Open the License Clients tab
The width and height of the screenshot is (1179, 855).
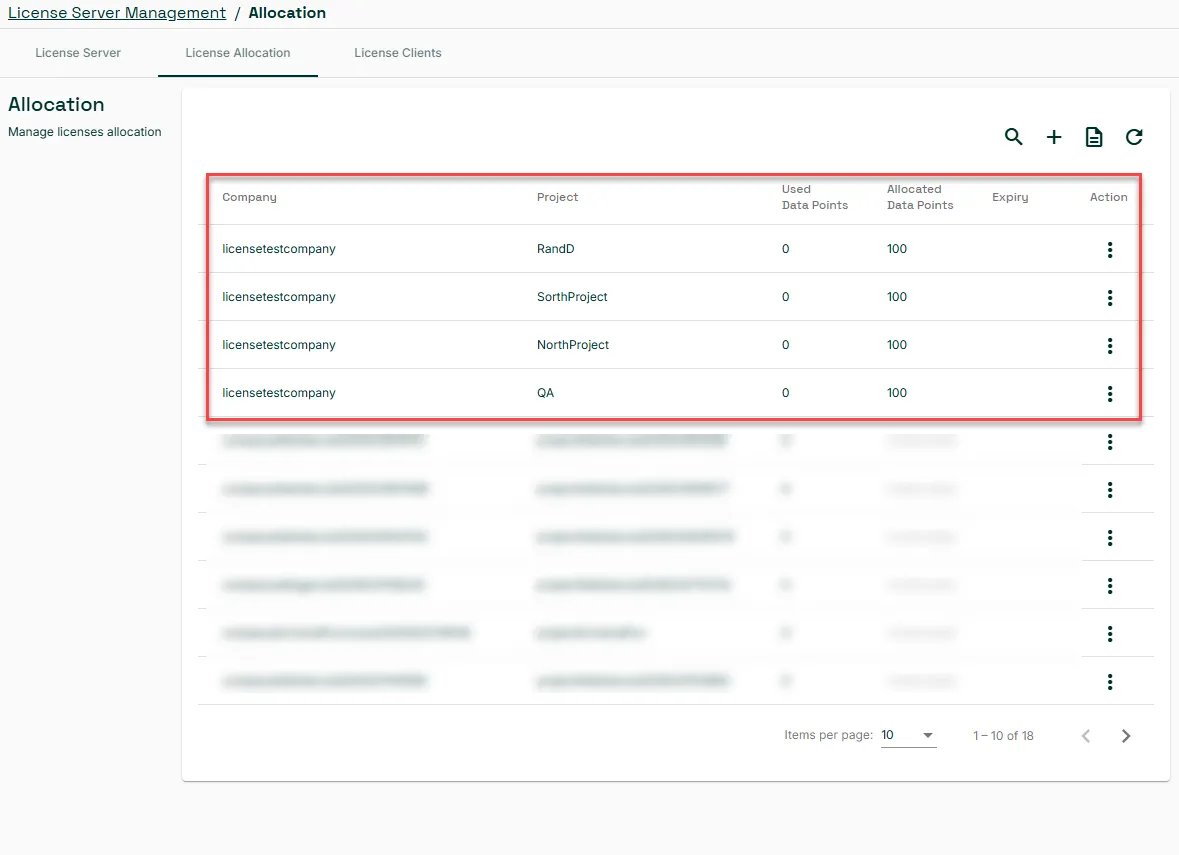[x=398, y=53]
